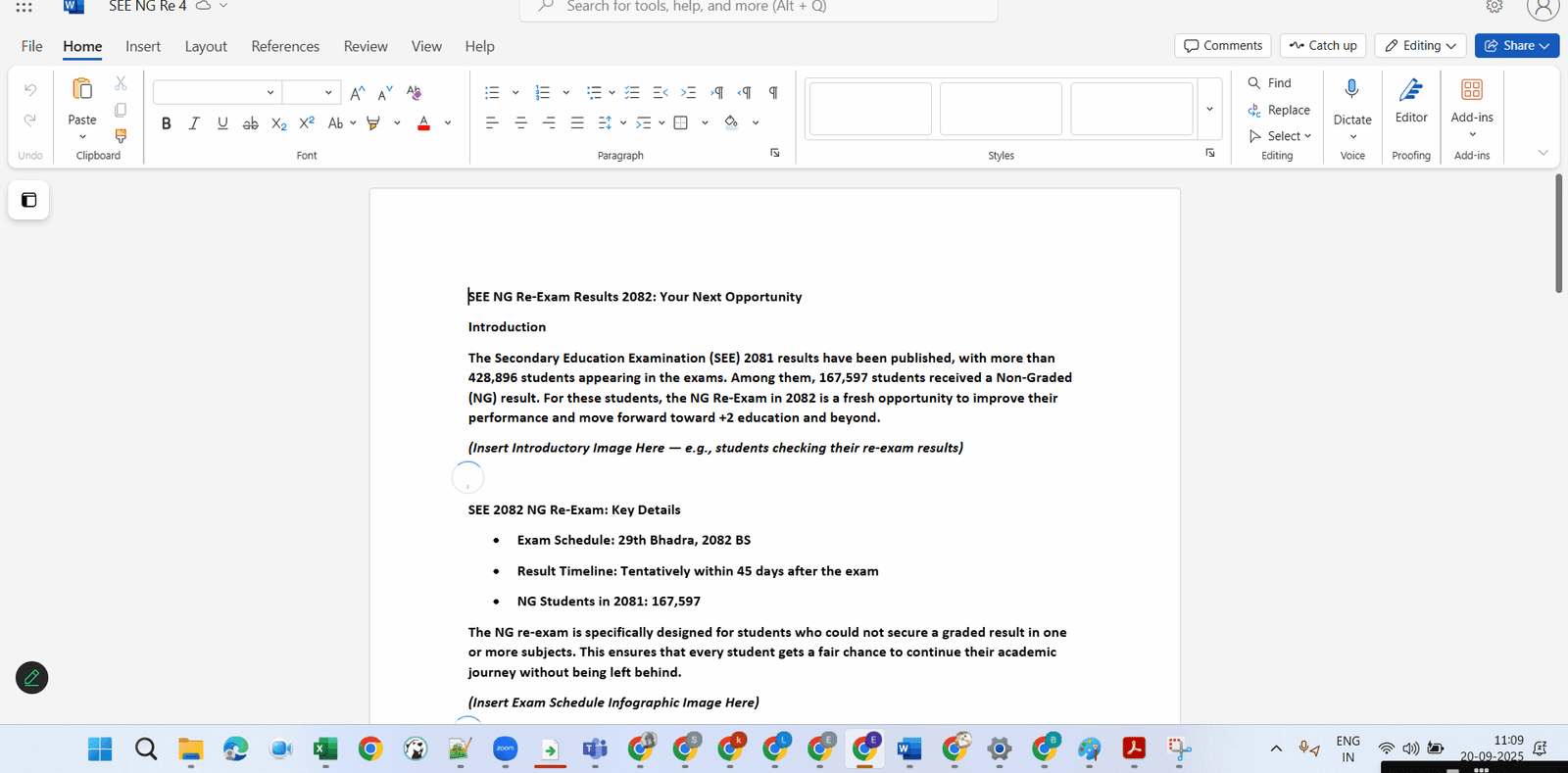Image resolution: width=1568 pixels, height=773 pixels.
Task: Toggle show paragraph marks
Action: tap(773, 92)
